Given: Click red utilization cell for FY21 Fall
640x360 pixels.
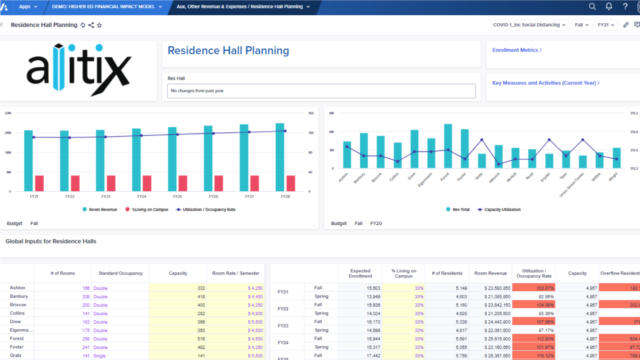Looking at the screenshot, I should point(533,288).
